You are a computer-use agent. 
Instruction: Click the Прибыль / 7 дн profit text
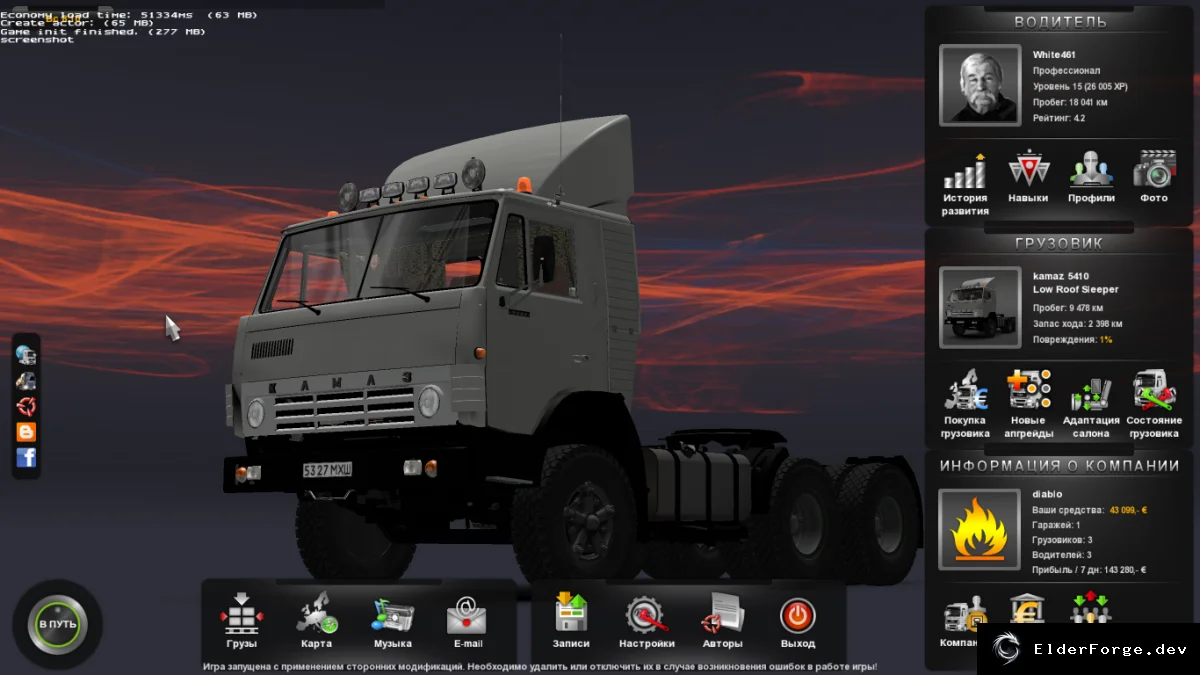(1089, 570)
